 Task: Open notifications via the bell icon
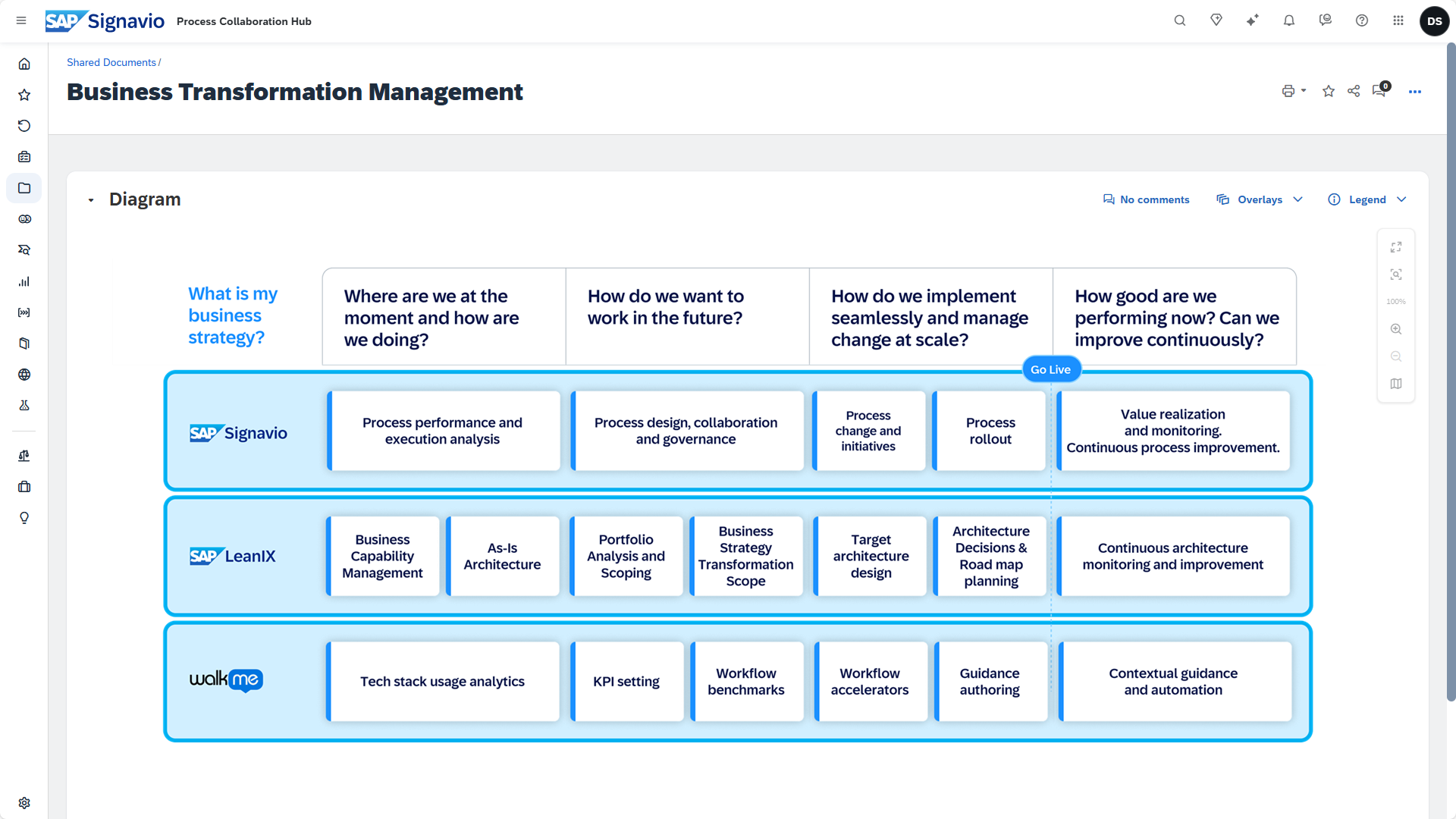point(1289,20)
